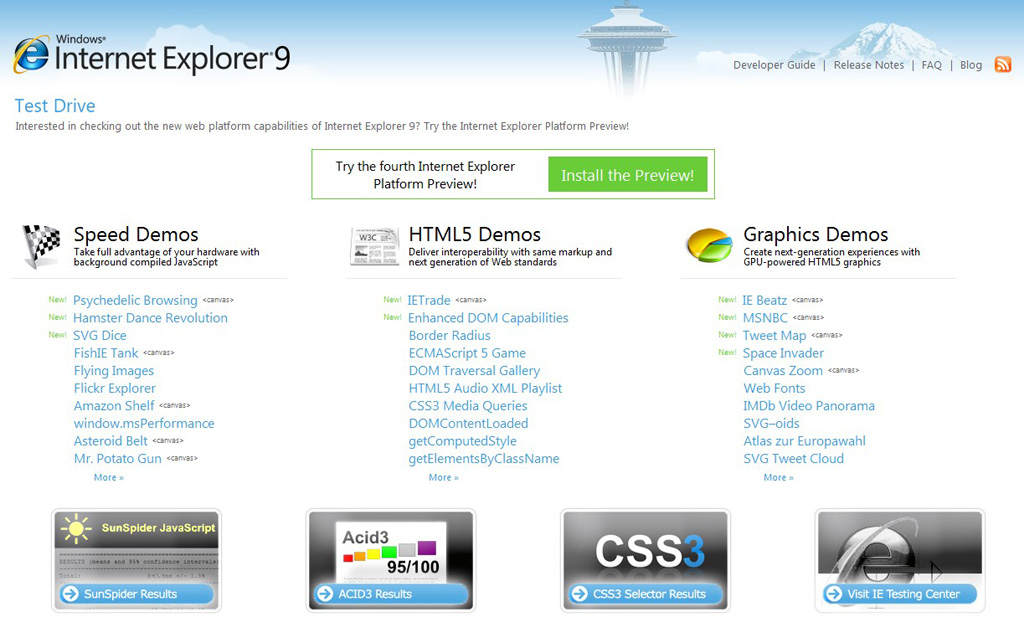Open the Canvas Zoom demo
1024x633 pixels.
pos(783,370)
